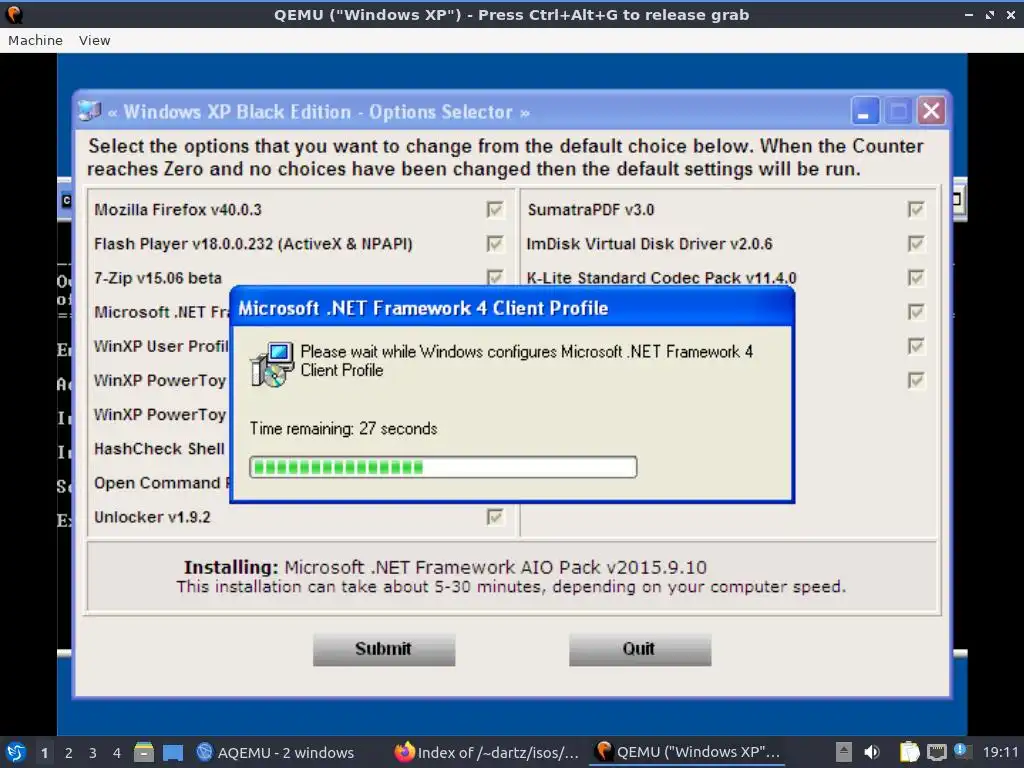Click the Submit button
The height and width of the screenshot is (768, 1024).
[x=384, y=649]
